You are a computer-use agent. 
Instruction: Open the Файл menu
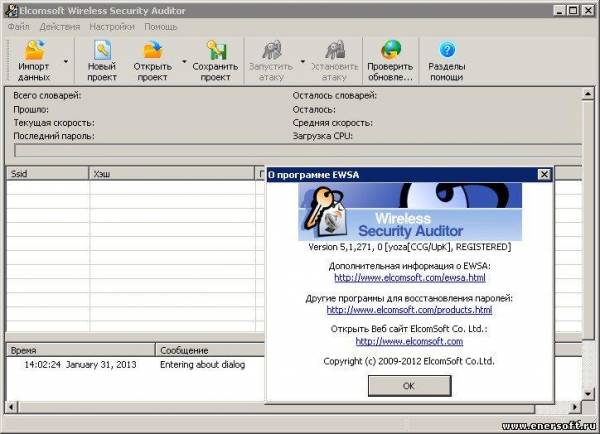click(x=19, y=27)
